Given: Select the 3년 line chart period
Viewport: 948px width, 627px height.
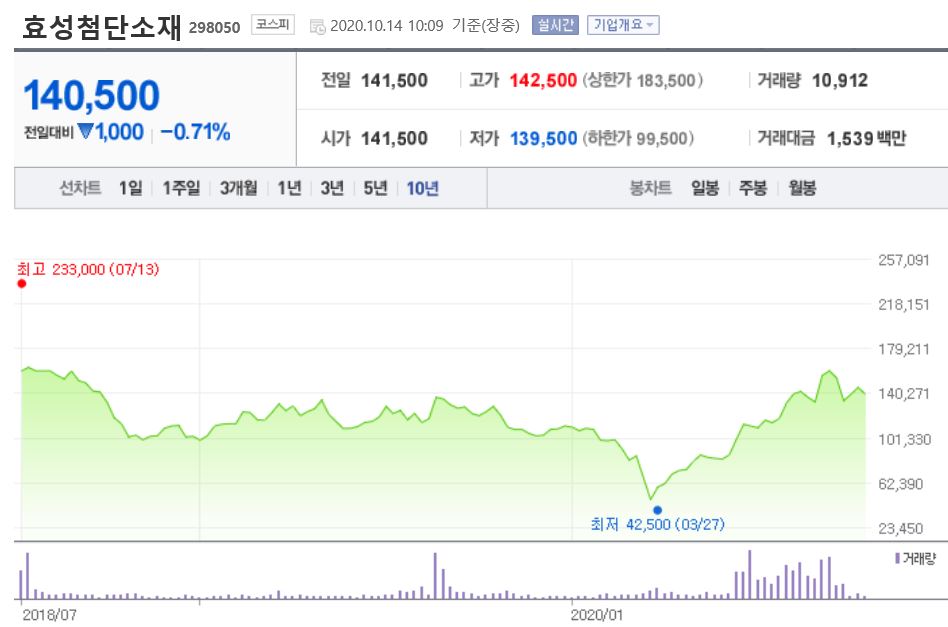Looking at the screenshot, I should [x=332, y=188].
